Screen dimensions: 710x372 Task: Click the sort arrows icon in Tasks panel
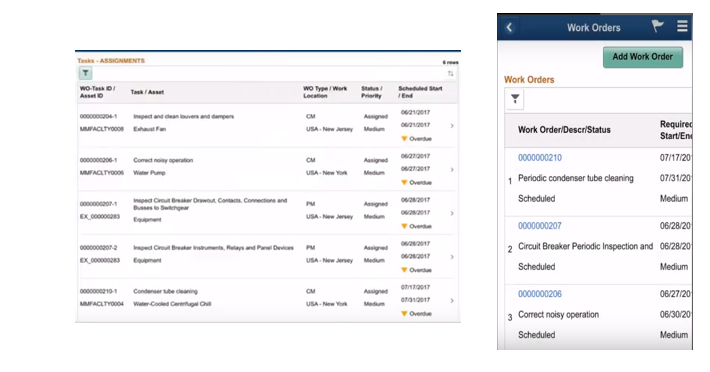click(x=451, y=73)
